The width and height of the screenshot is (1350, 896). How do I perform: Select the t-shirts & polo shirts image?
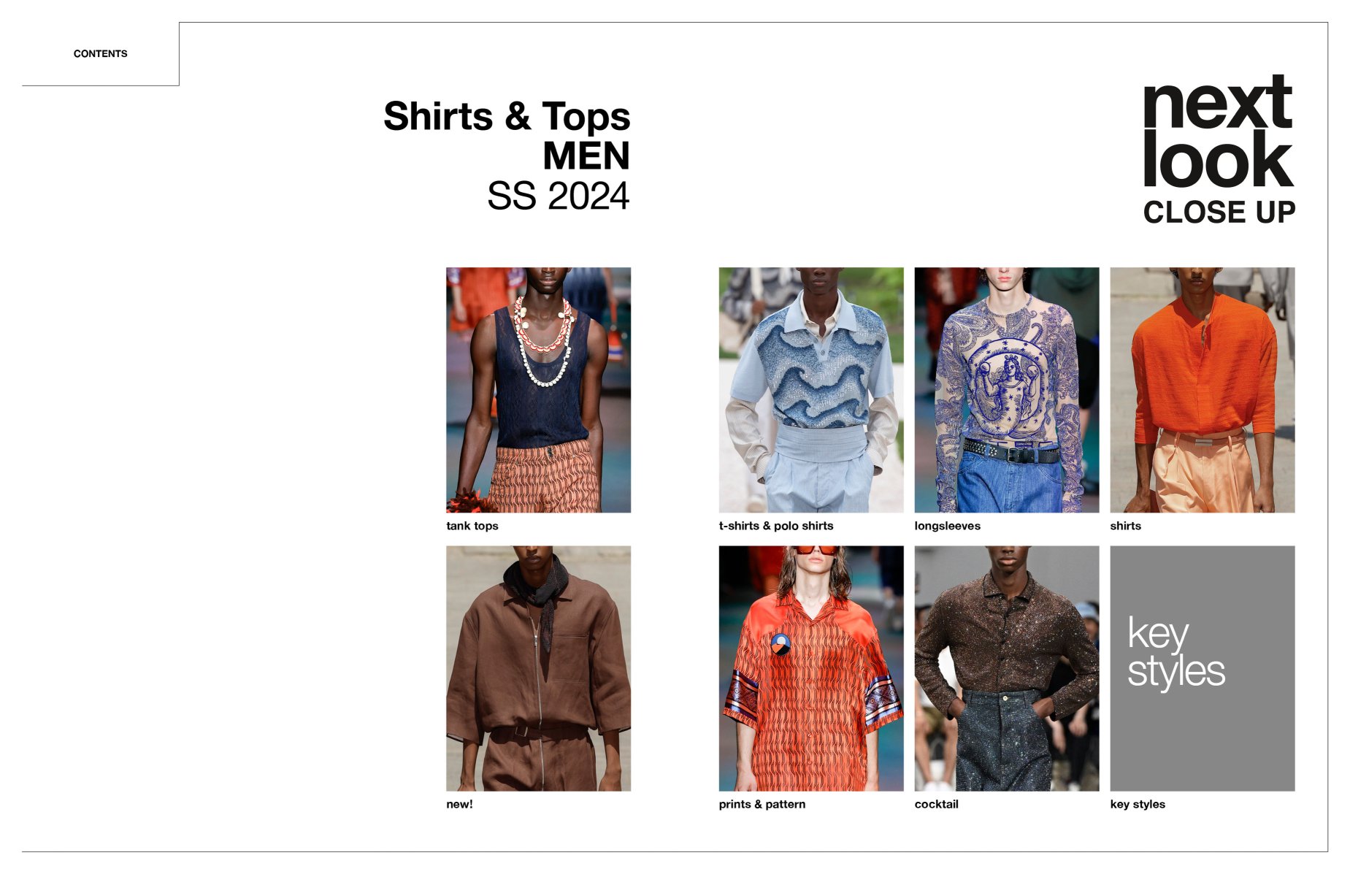pyautogui.click(x=810, y=389)
